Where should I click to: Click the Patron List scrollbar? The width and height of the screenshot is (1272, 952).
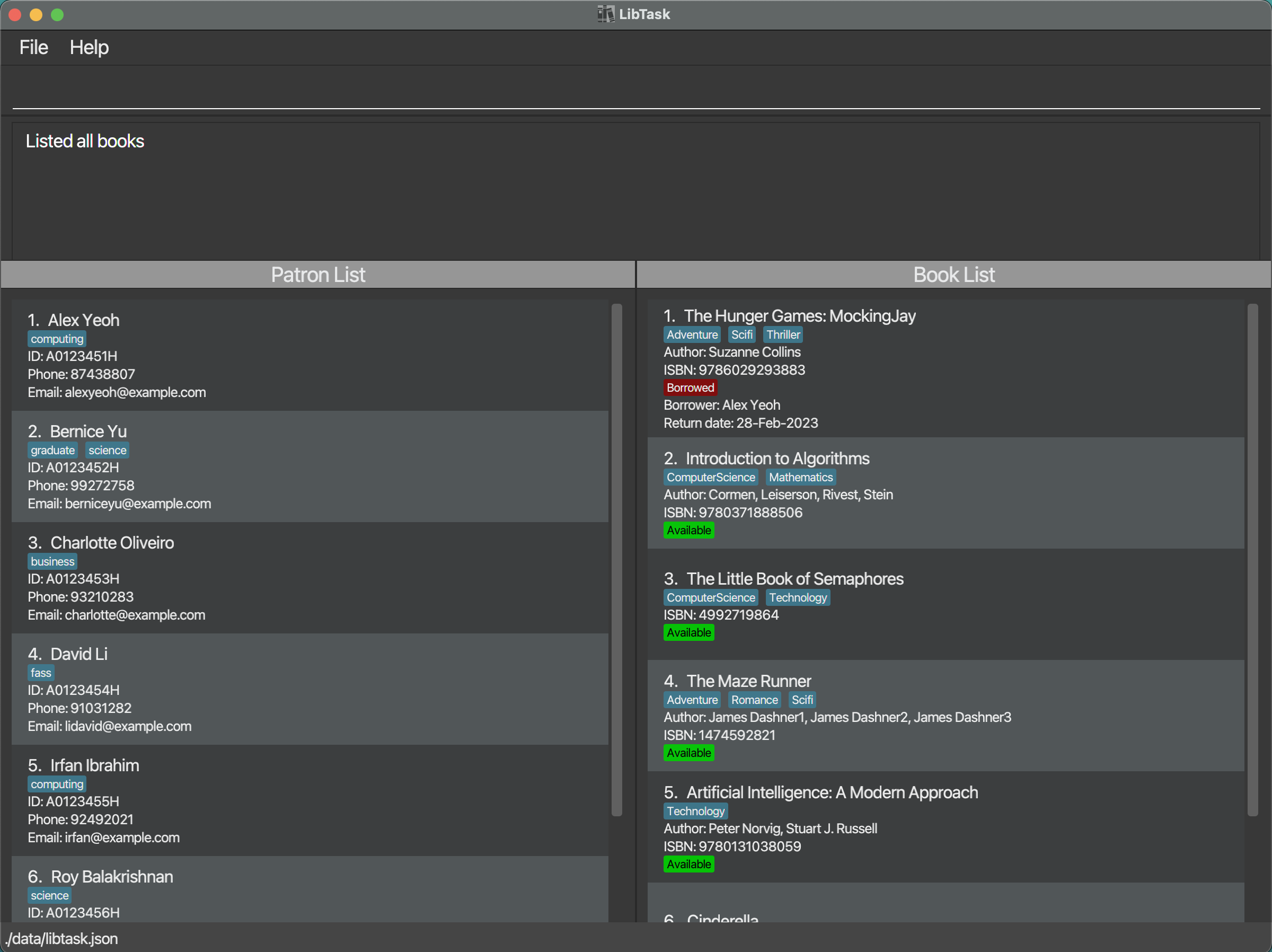tap(616, 559)
